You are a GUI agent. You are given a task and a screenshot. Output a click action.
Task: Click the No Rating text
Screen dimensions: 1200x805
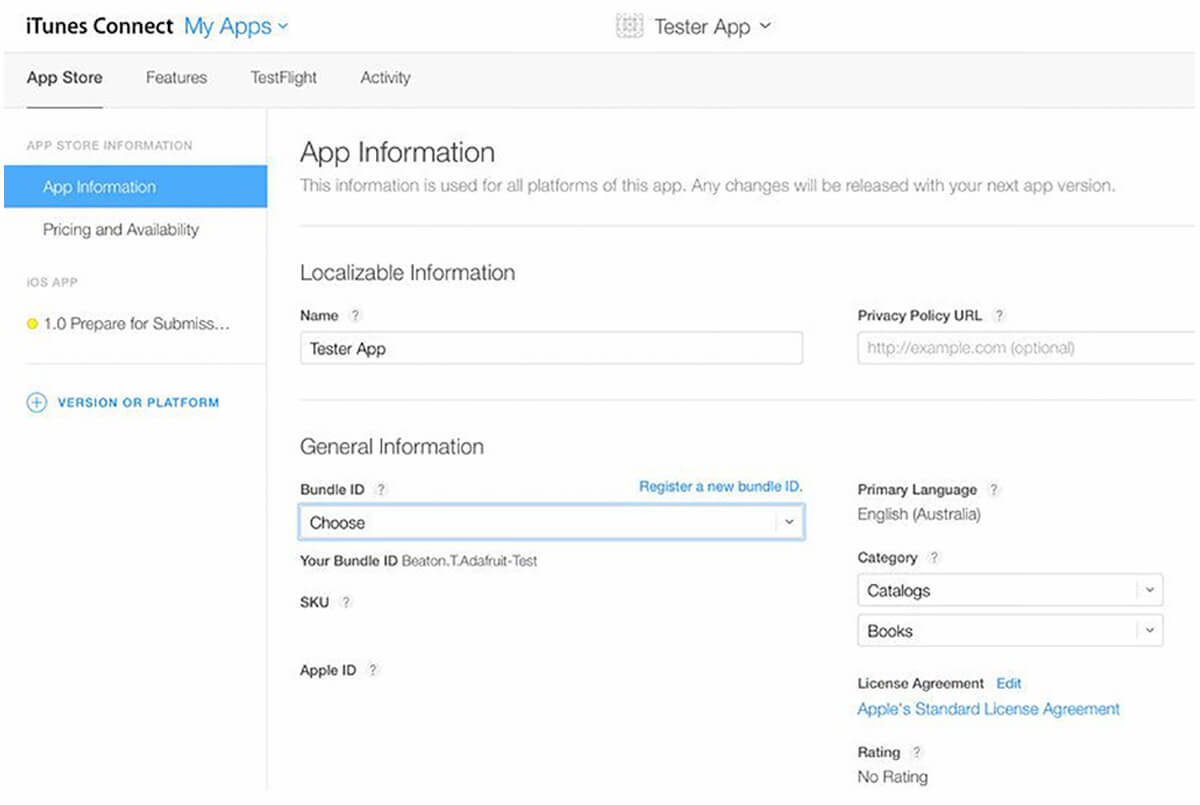point(893,777)
